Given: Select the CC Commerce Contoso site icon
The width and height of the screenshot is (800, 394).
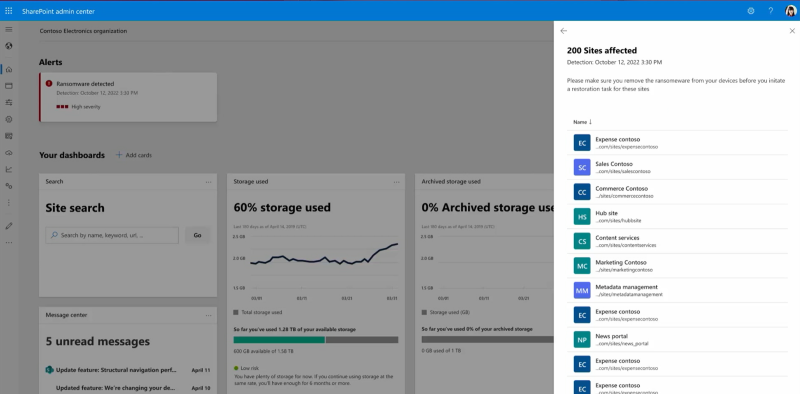Looking at the screenshot, I should click(582, 192).
